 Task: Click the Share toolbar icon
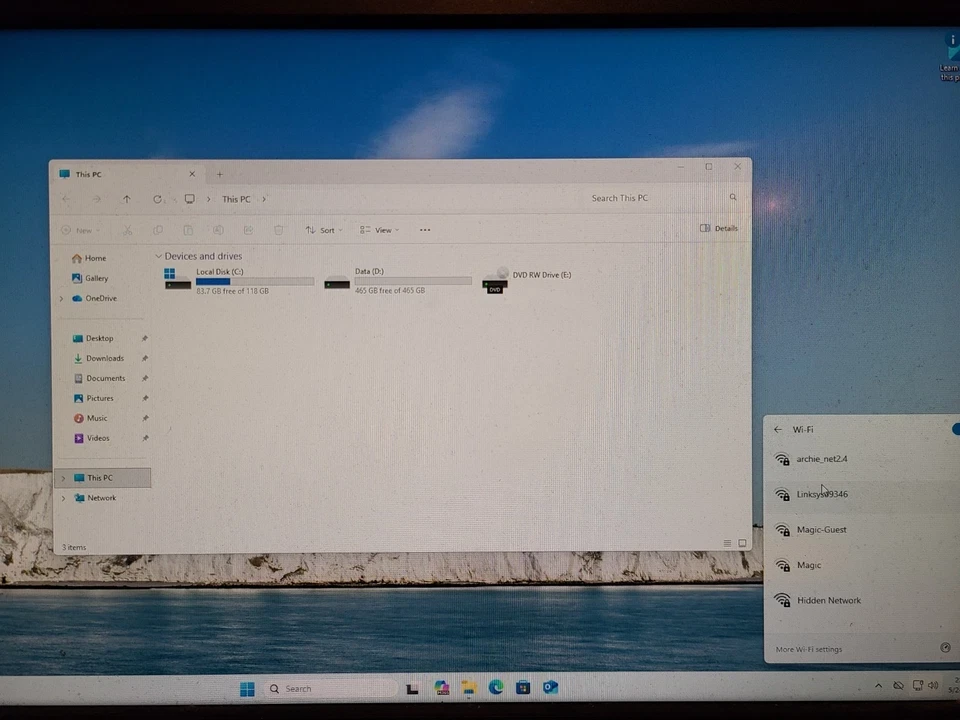click(248, 230)
